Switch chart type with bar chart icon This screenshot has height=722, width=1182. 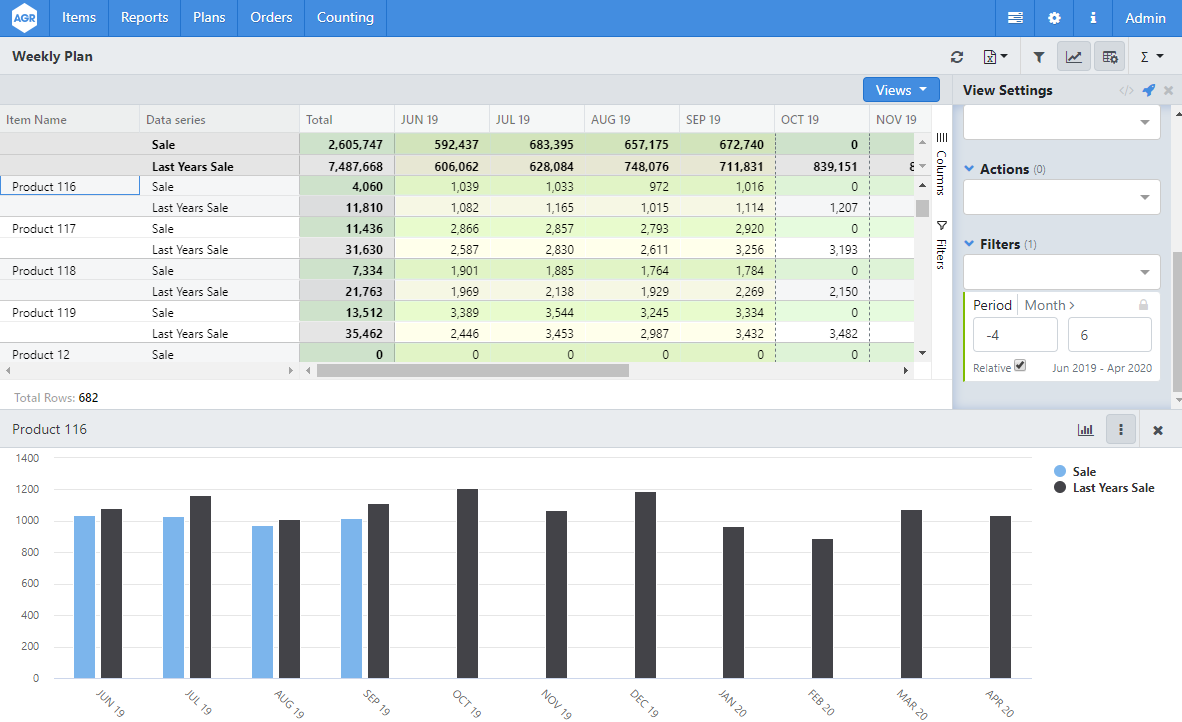coord(1085,430)
